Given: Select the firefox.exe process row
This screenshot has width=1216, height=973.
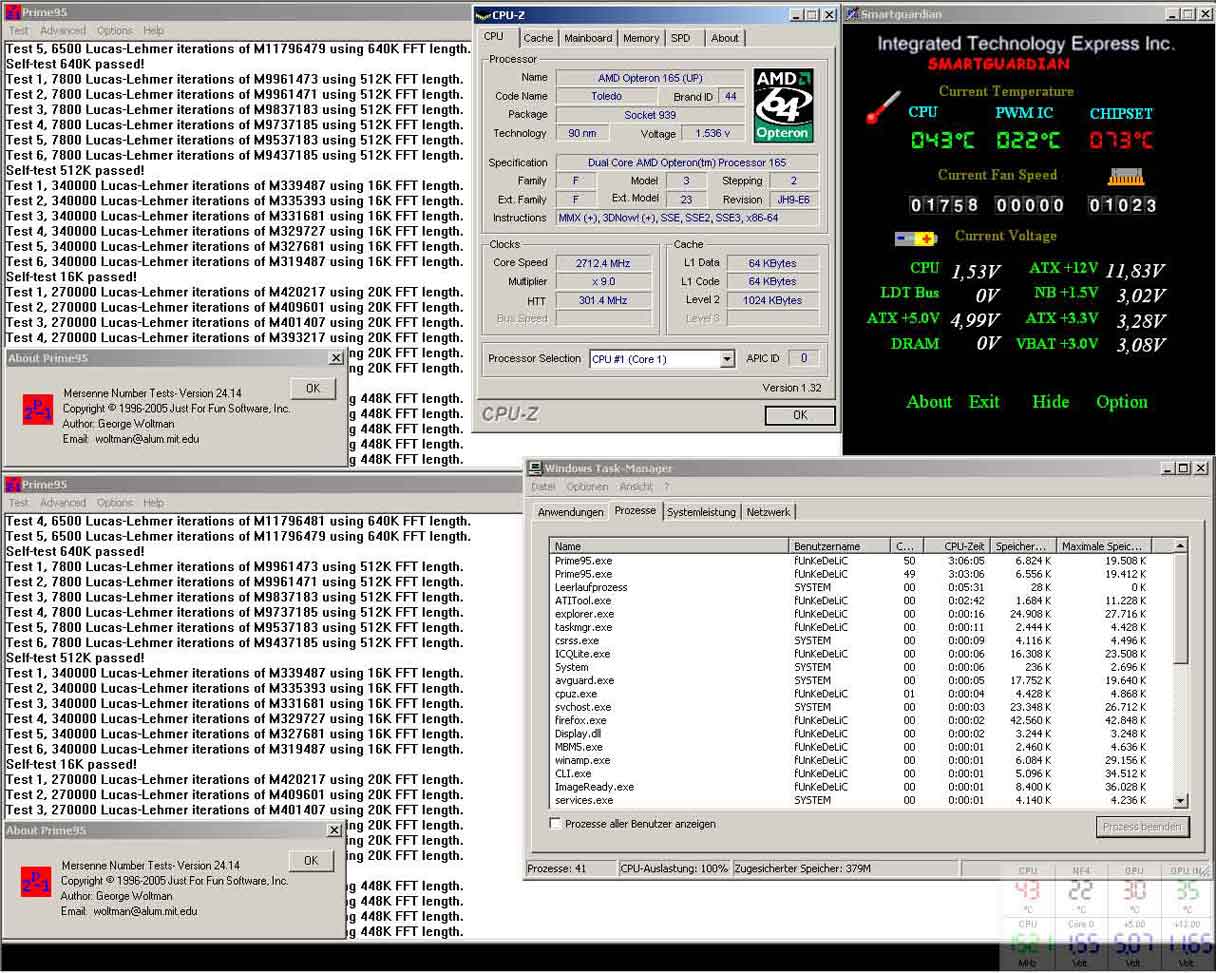Looking at the screenshot, I should coord(862,720).
